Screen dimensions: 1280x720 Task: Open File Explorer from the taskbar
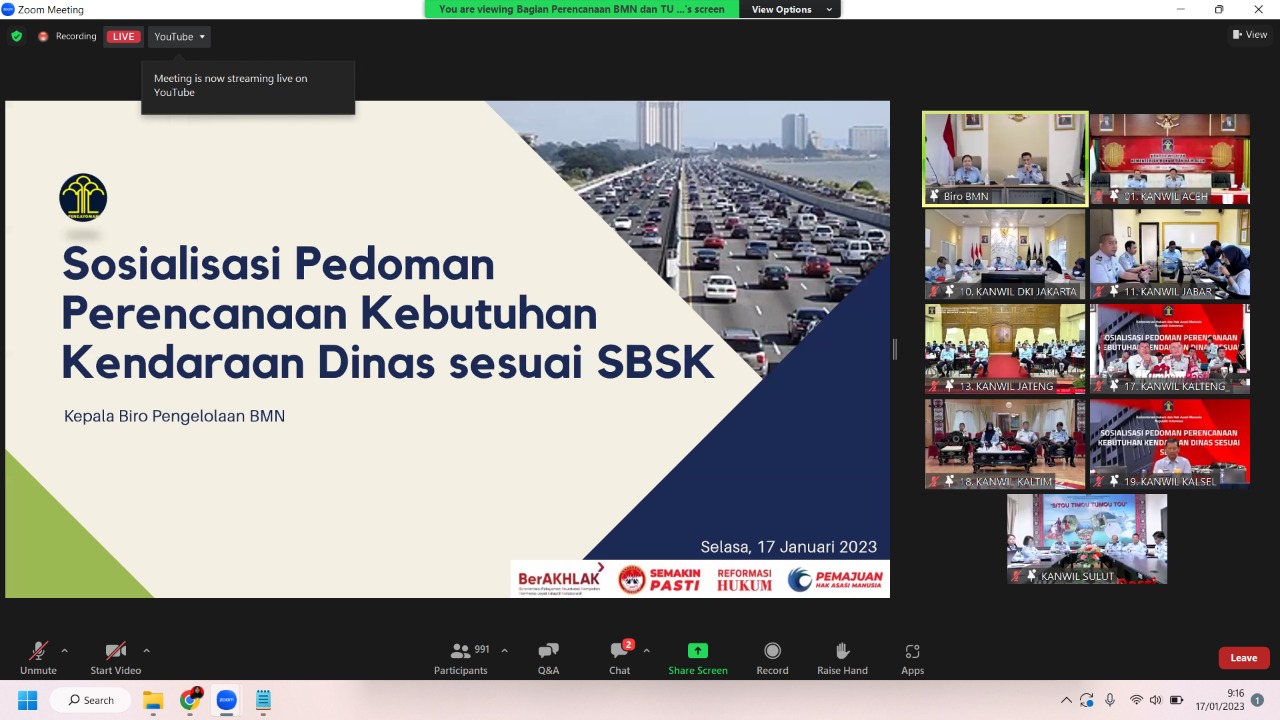pyautogui.click(x=153, y=700)
